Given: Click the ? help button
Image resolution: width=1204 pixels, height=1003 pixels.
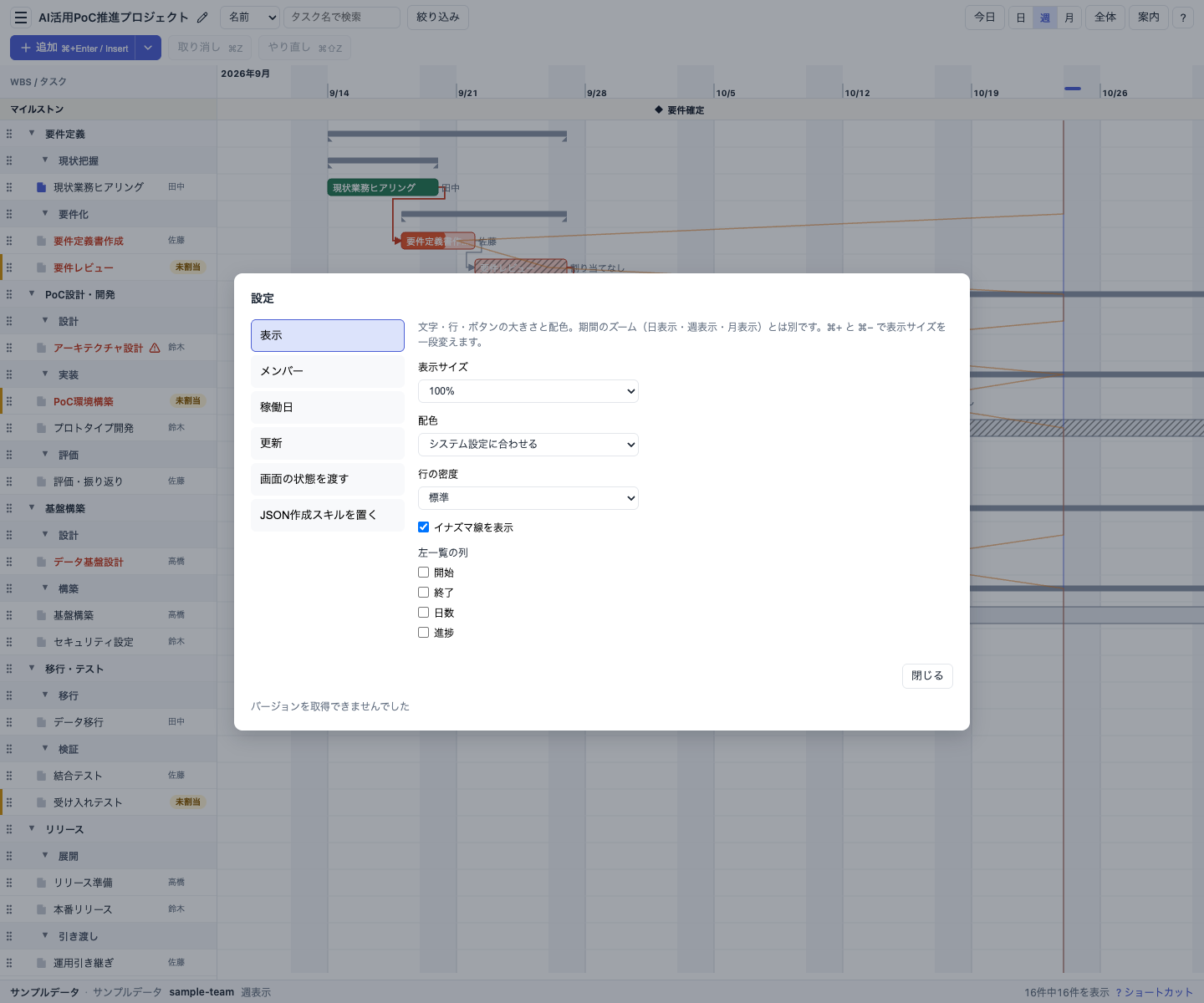Looking at the screenshot, I should click(1183, 18).
